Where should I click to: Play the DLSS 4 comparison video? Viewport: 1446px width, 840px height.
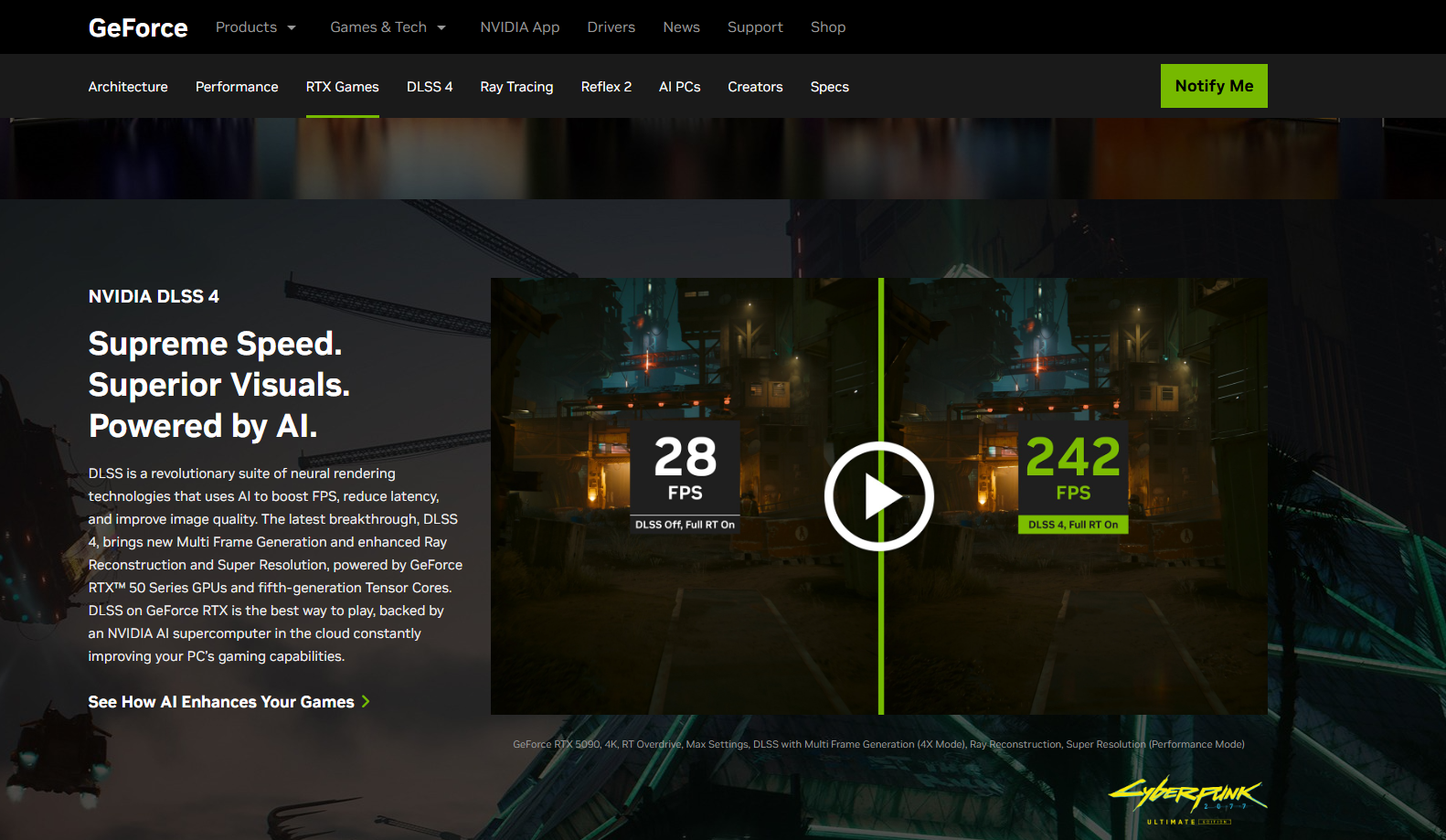[879, 496]
